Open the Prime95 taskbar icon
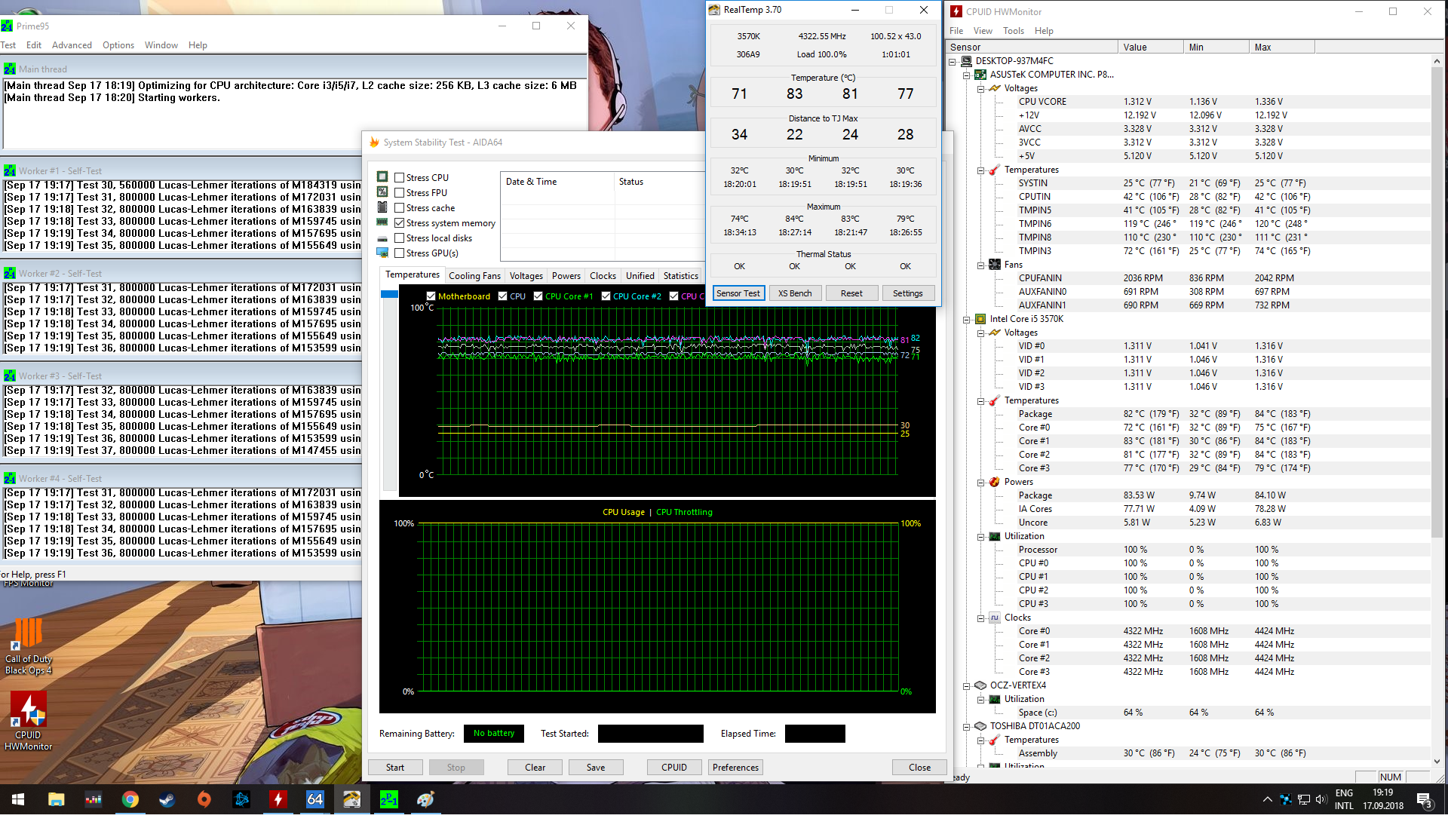This screenshot has height=840, width=1448. point(388,799)
